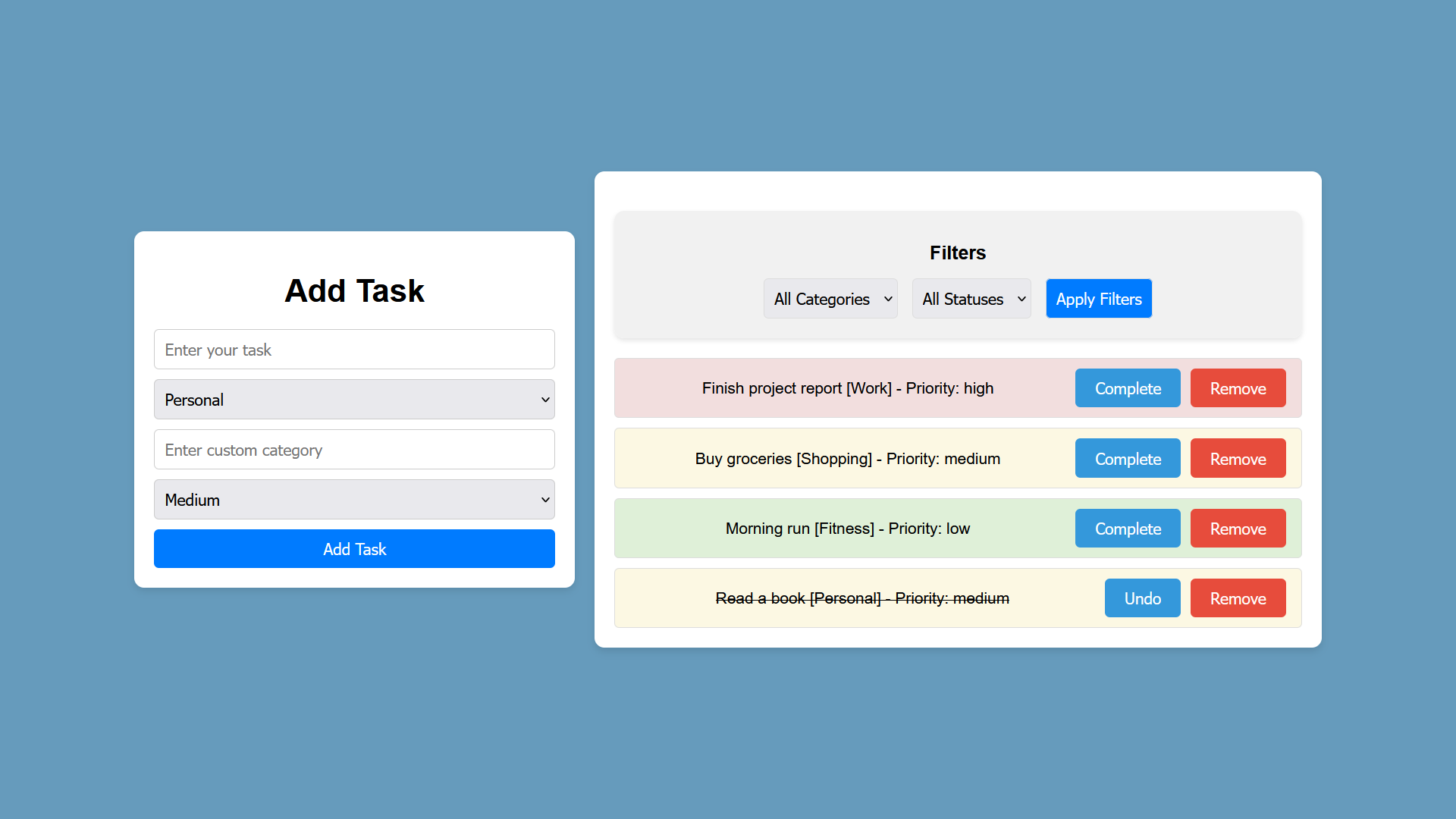Complete the 'Morning run' task
Image resolution: width=1456 pixels, height=819 pixels.
click(x=1128, y=529)
